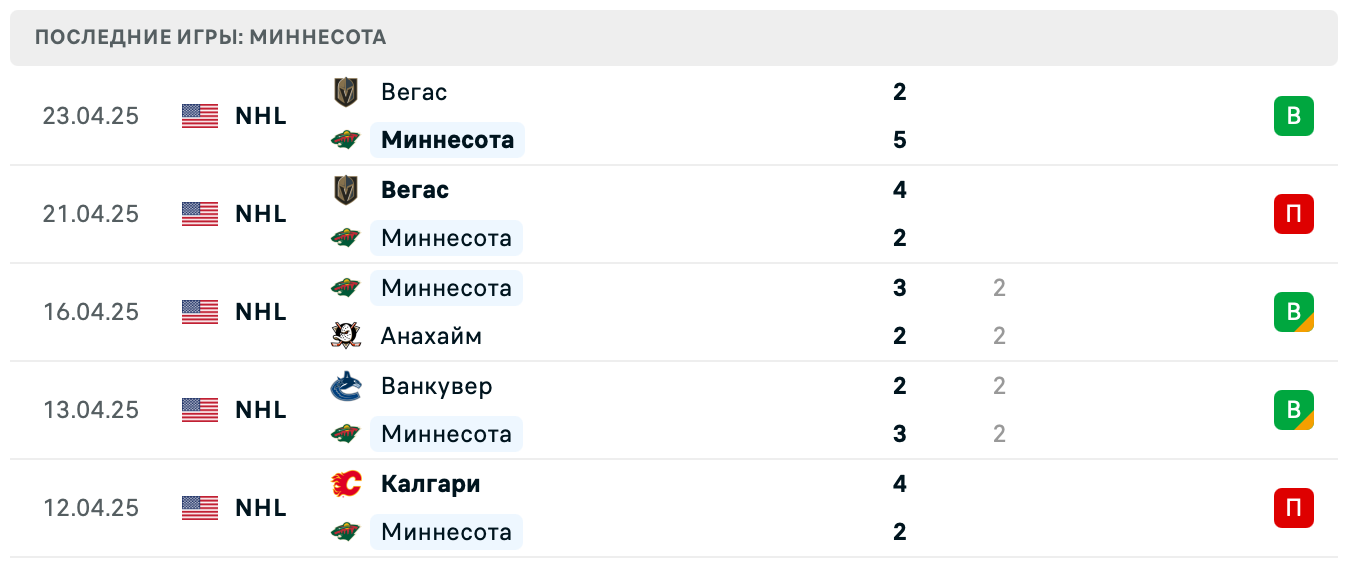Viewport: 1348px width, 568px height.
Task: Click NHL league label for 13.04.25 game
Action: point(261,410)
